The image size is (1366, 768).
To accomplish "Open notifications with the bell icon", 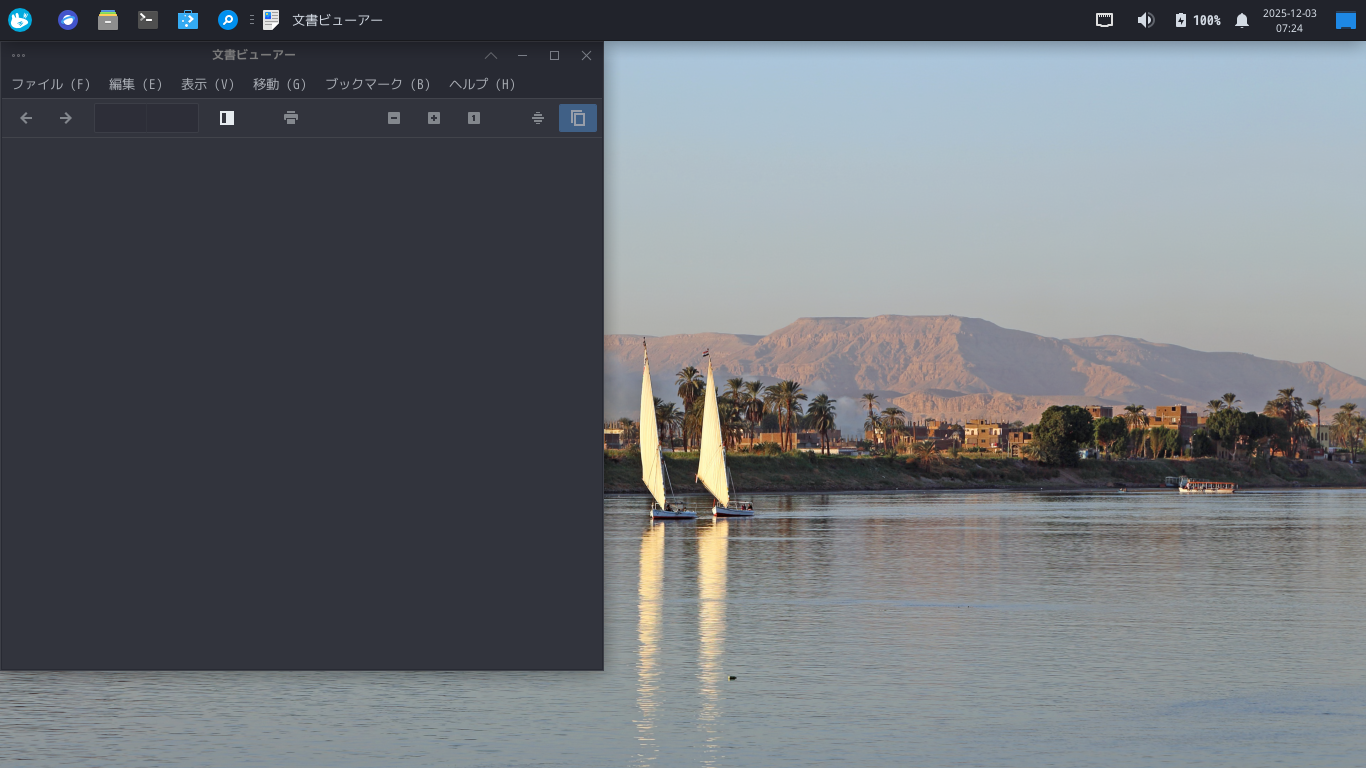I will point(1242,20).
